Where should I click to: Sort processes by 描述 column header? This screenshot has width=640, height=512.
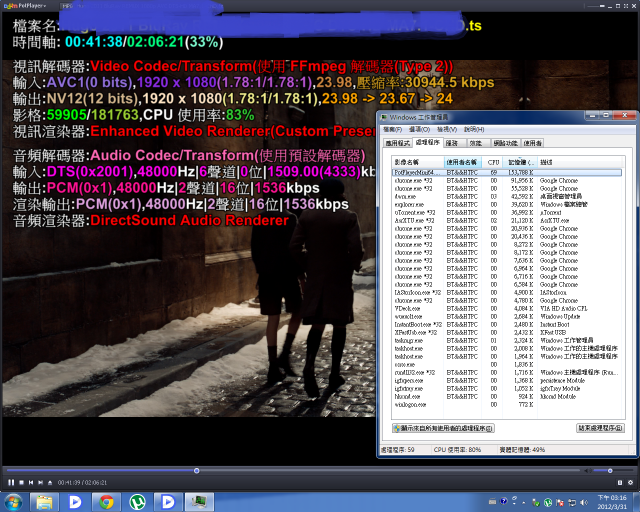580,162
